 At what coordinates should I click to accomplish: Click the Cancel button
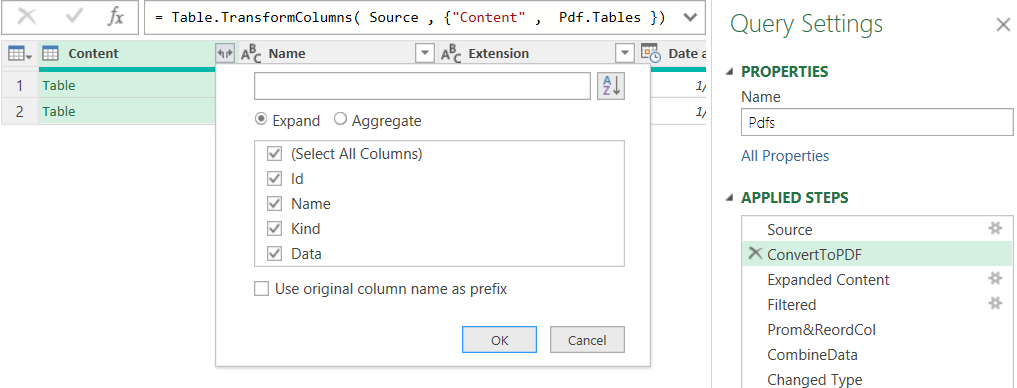[x=587, y=339]
